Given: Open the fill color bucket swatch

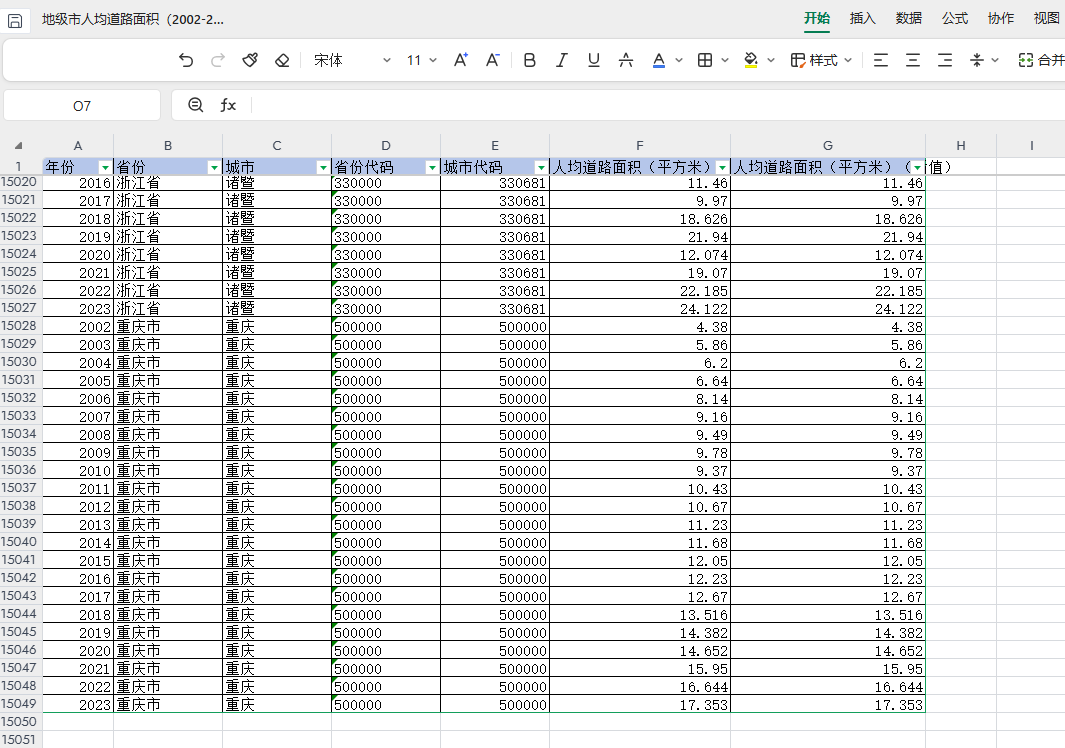Looking at the screenshot, I should pyautogui.click(x=752, y=60).
